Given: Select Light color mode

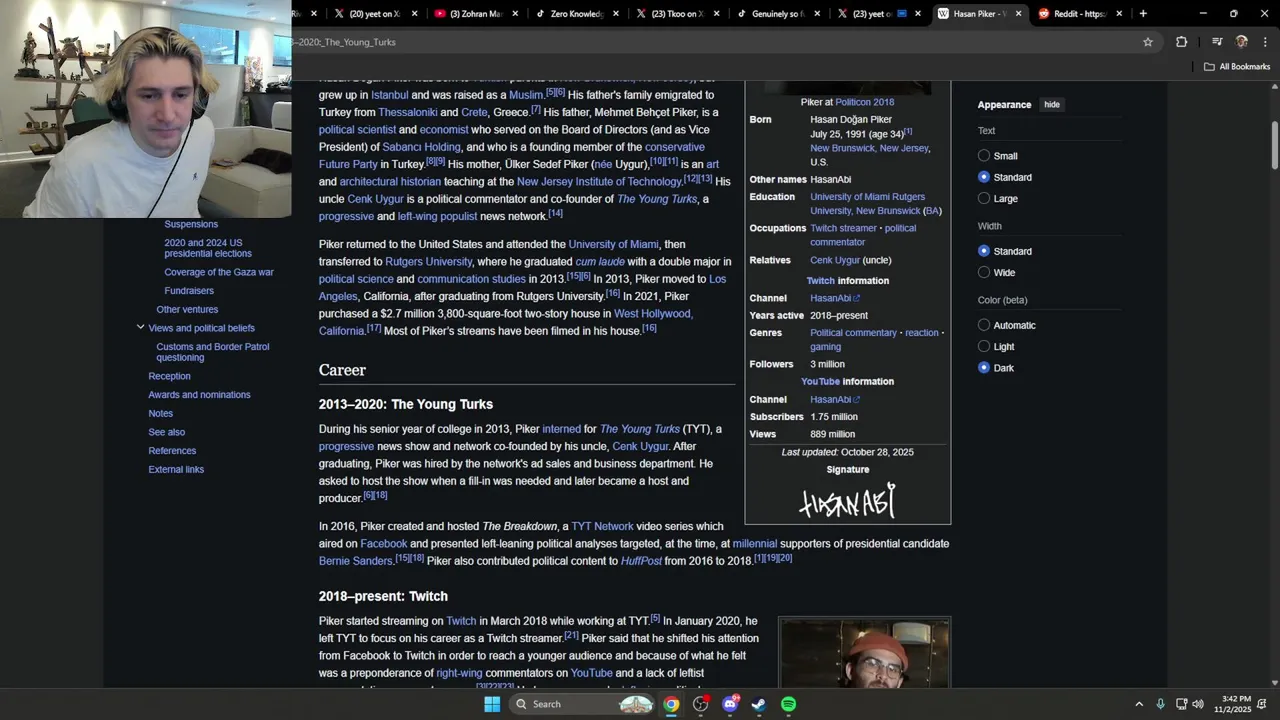Looking at the screenshot, I should [984, 346].
